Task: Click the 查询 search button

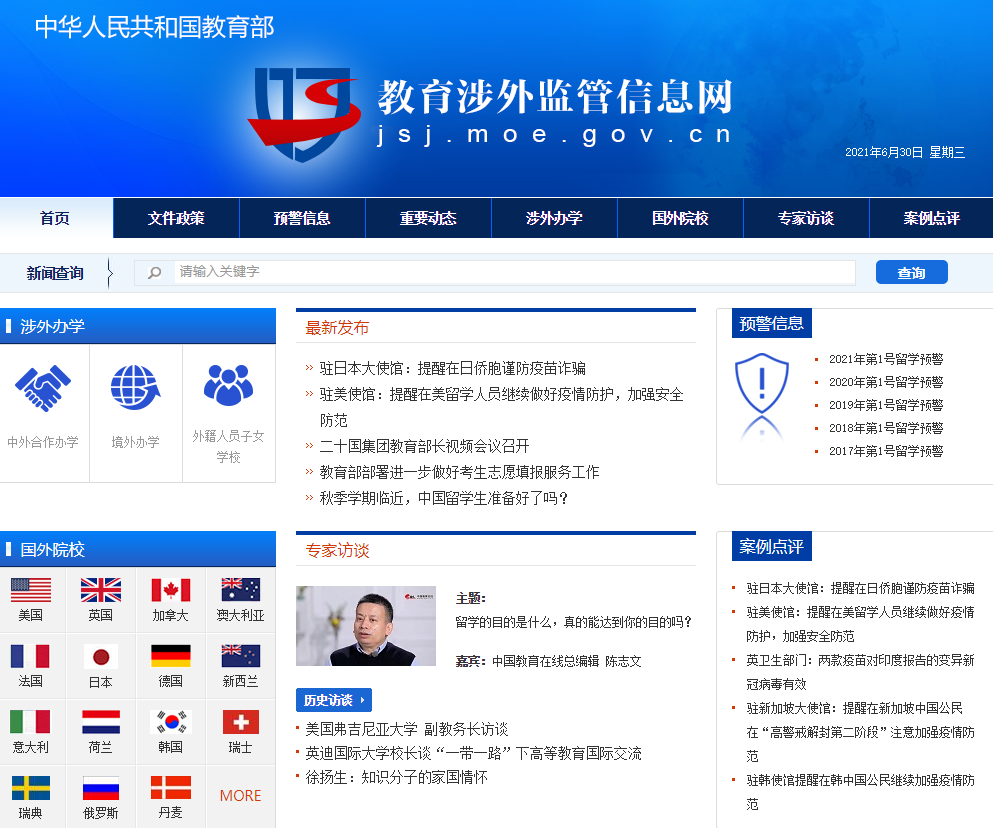Action: click(x=911, y=272)
